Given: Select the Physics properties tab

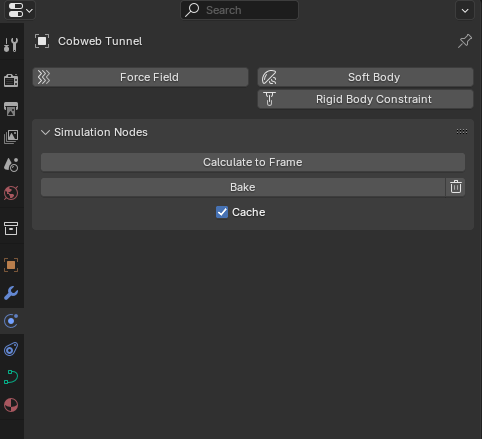Looking at the screenshot, I should tap(11, 321).
